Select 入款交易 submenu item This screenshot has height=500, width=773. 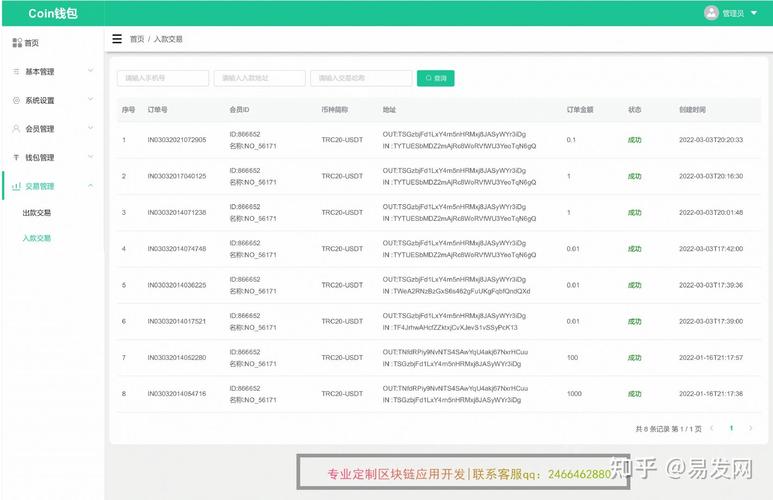click(36, 238)
